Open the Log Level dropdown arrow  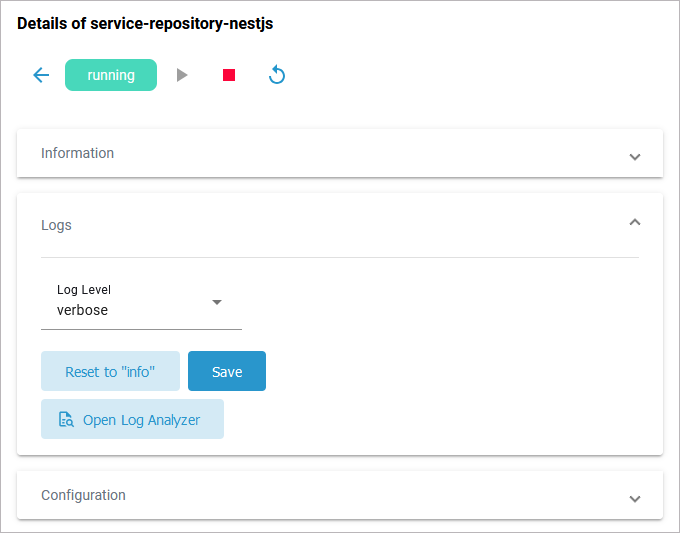point(217,302)
